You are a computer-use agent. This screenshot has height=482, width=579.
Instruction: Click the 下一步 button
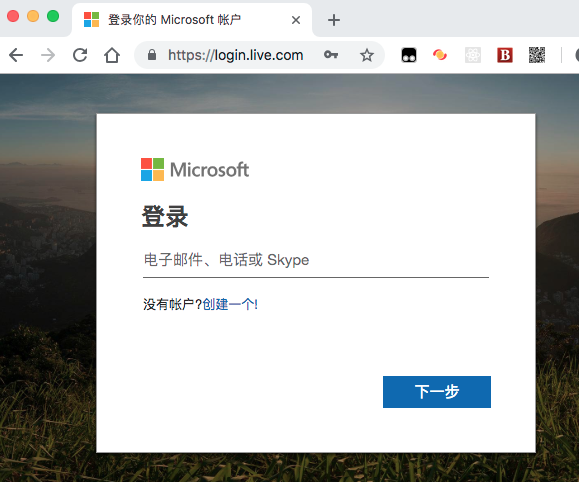[x=437, y=392]
